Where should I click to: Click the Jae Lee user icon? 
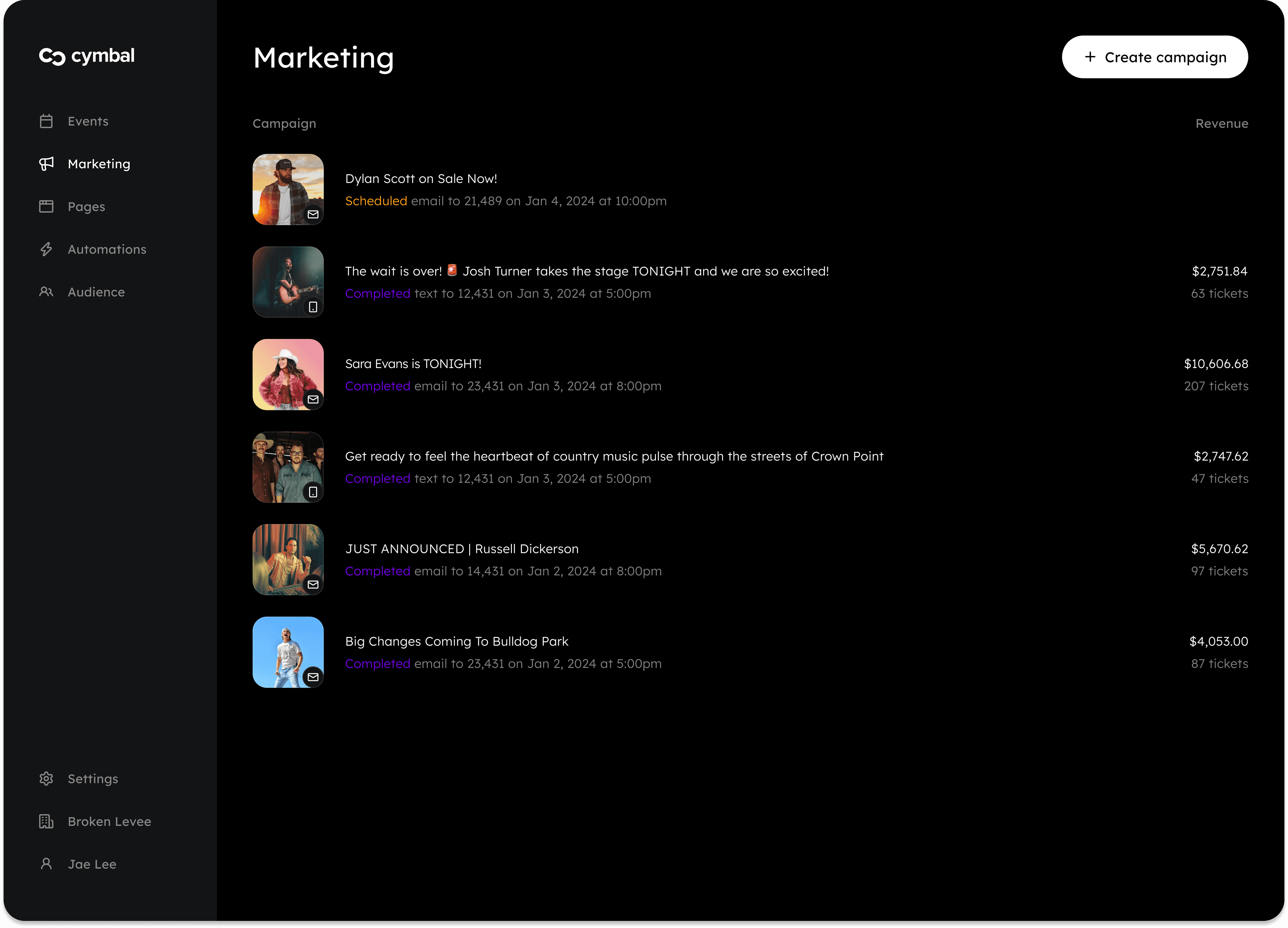coord(47,864)
